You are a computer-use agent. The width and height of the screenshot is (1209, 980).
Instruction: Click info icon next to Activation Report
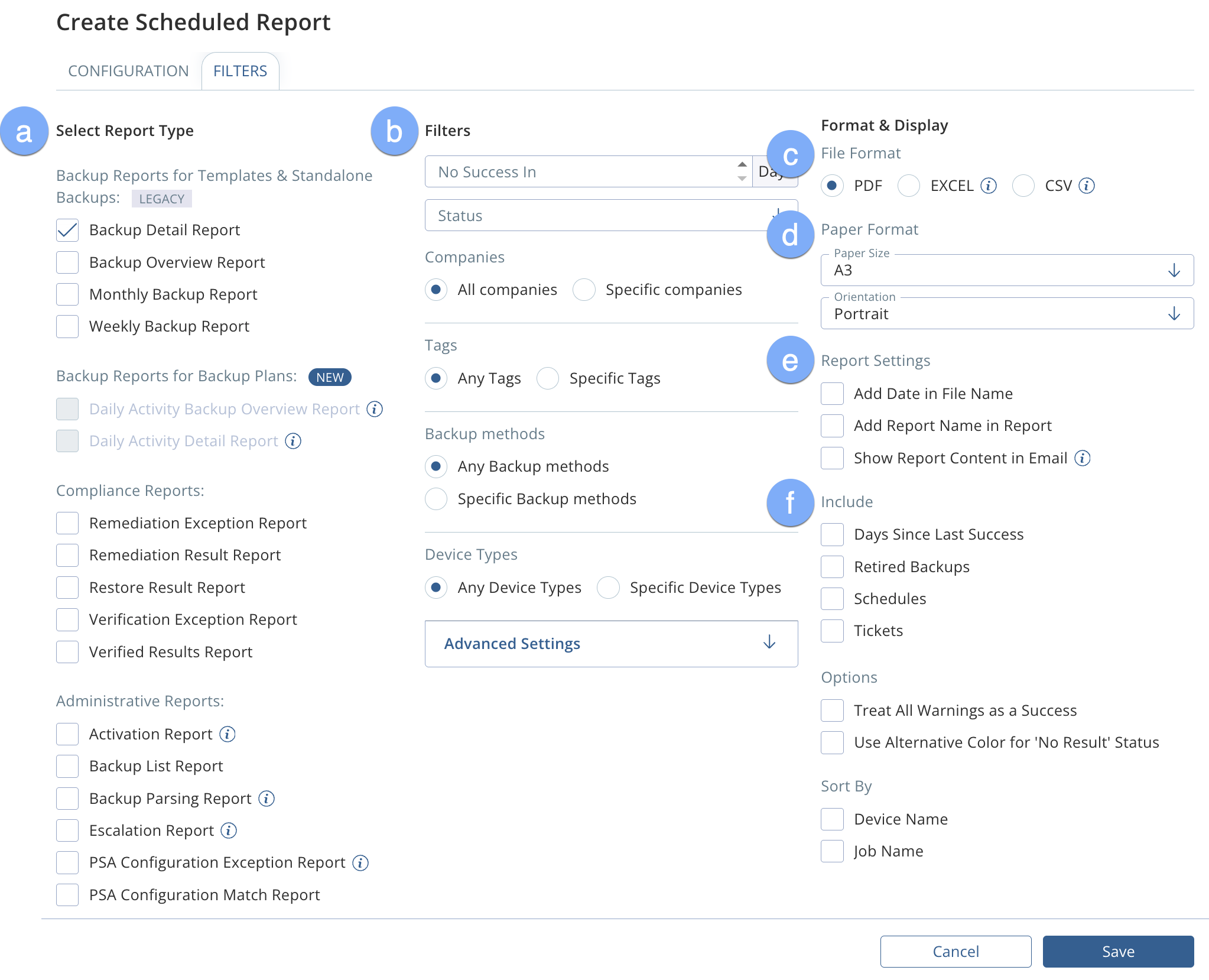(227, 734)
